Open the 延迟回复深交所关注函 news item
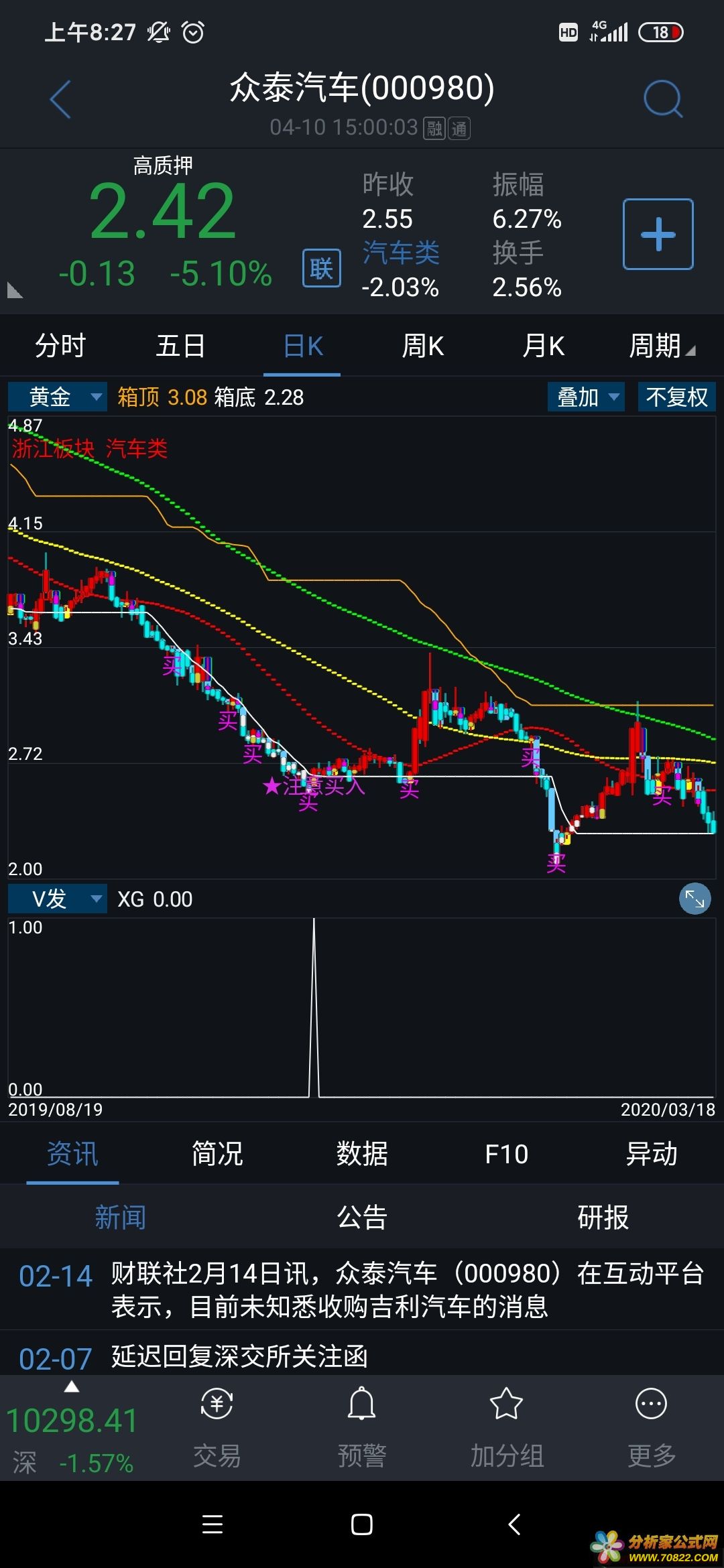The image size is (724, 1568). 362,1355
